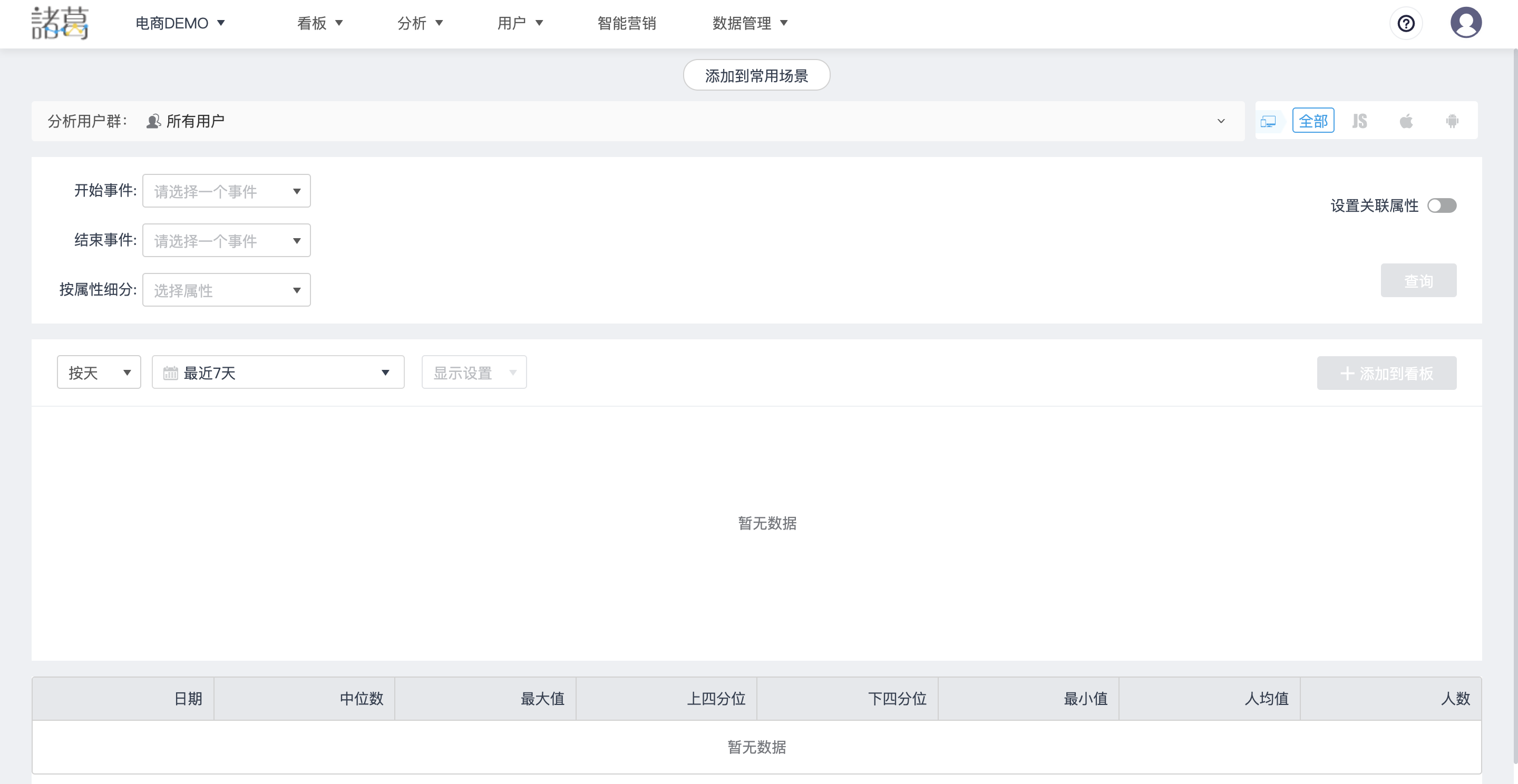Open the 结束事件 event dropdown
Viewport: 1518px width, 784px height.
click(x=226, y=240)
